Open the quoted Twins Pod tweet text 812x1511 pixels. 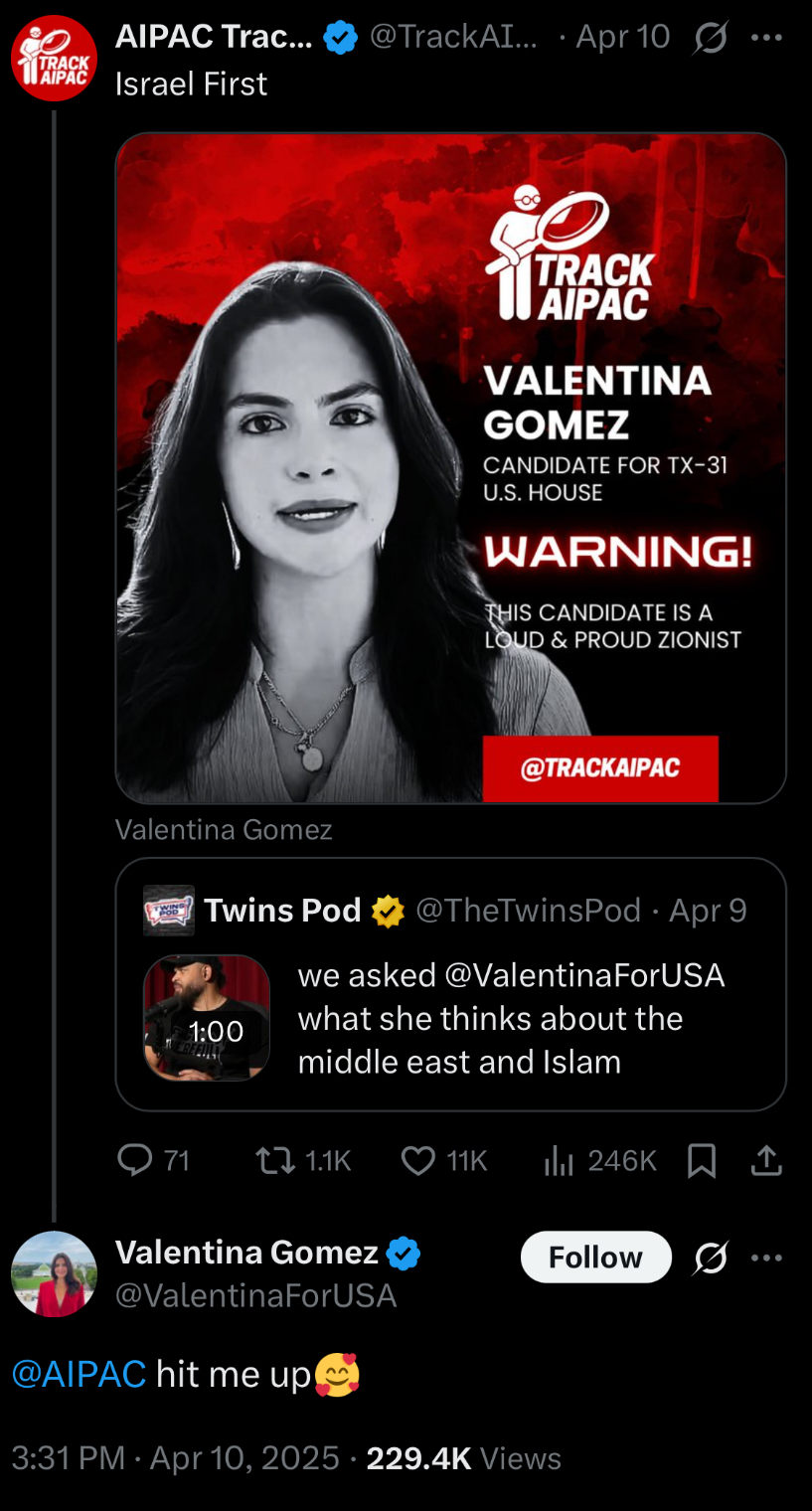pyautogui.click(x=511, y=1018)
